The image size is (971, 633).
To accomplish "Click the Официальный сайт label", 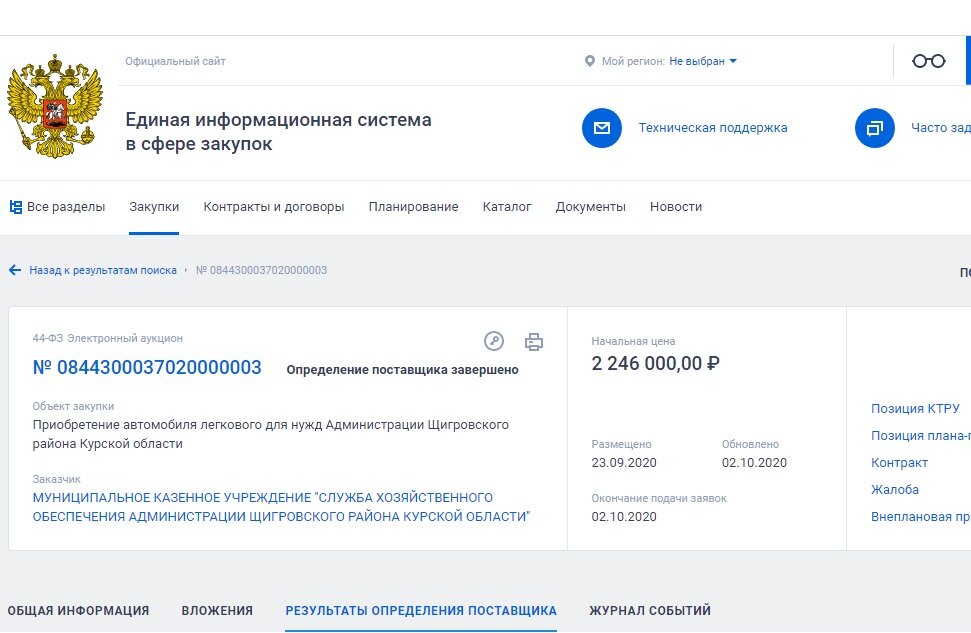I will click(175, 61).
